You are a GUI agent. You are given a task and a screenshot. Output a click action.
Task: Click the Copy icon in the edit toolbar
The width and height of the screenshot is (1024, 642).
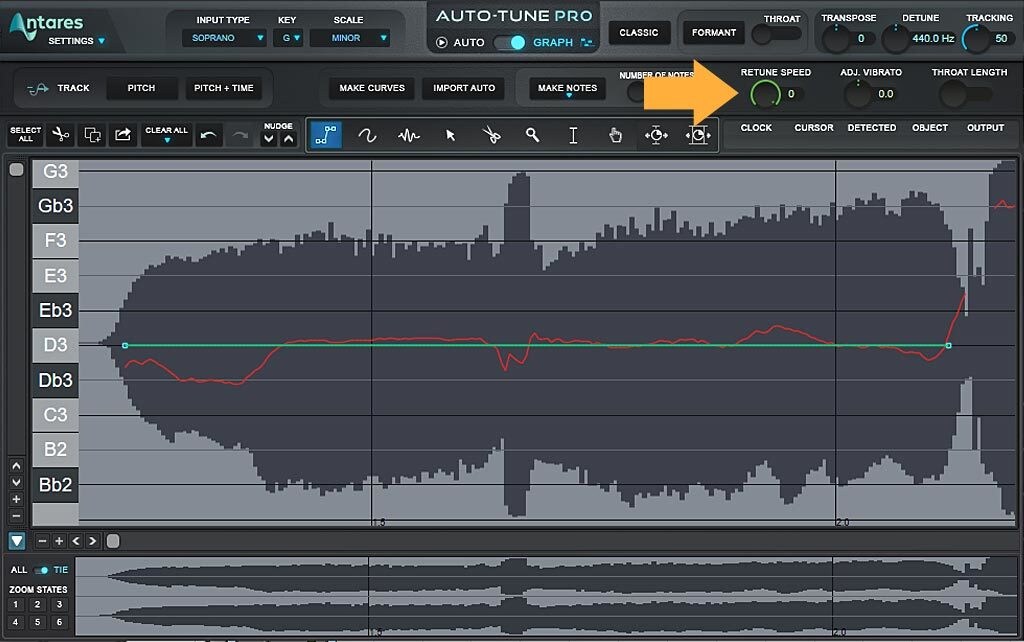coord(92,135)
